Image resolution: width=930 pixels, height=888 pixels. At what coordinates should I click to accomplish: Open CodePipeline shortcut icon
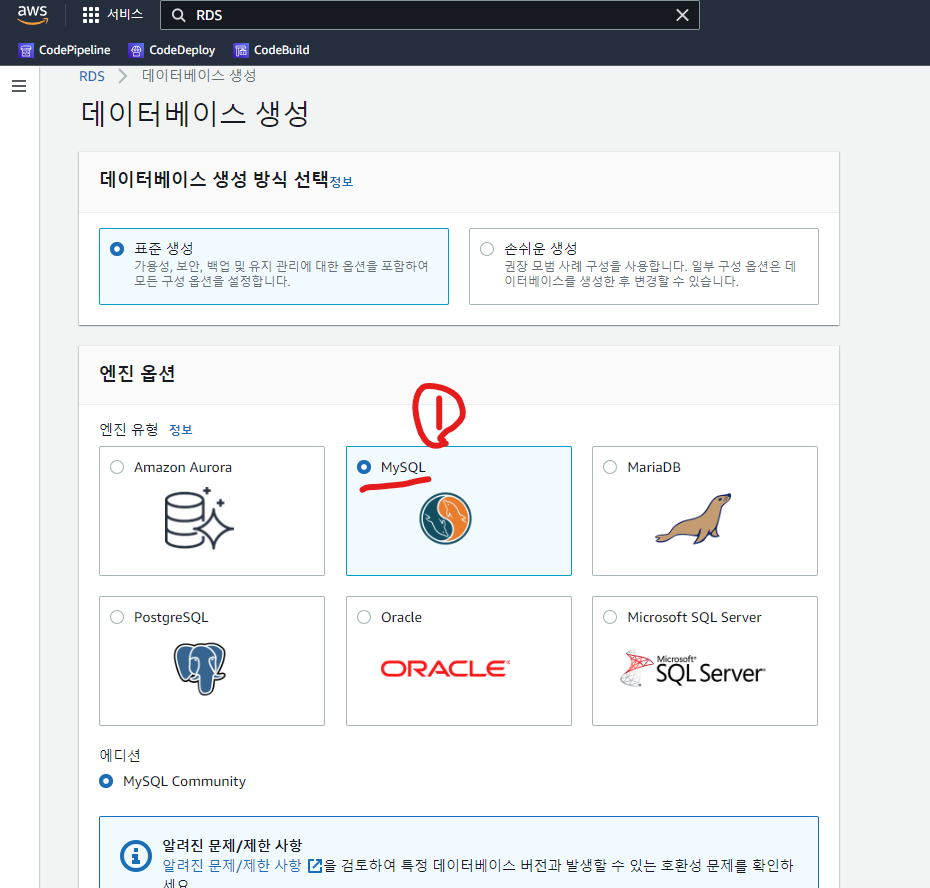(x=26, y=50)
